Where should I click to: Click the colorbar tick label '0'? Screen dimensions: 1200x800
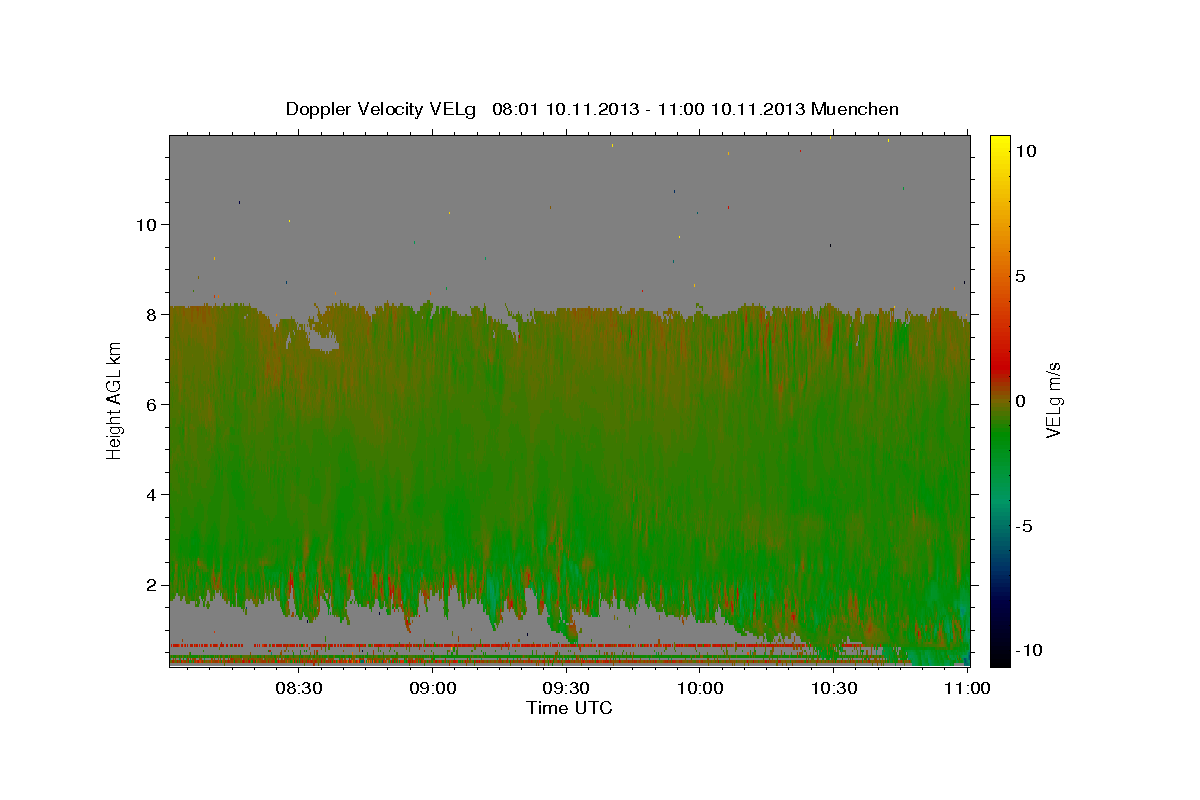(x=1021, y=401)
